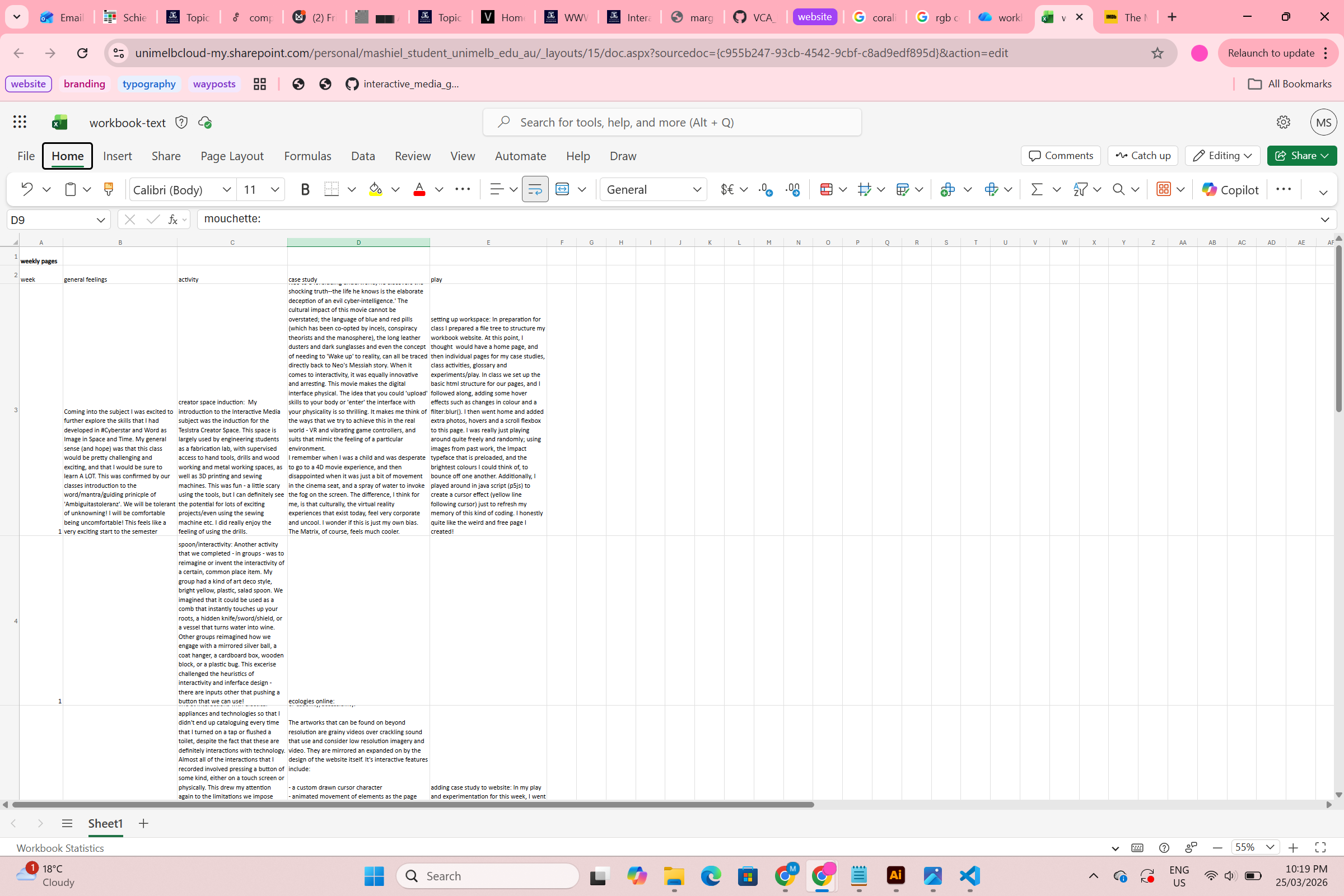Click the Comments button

tap(1061, 156)
